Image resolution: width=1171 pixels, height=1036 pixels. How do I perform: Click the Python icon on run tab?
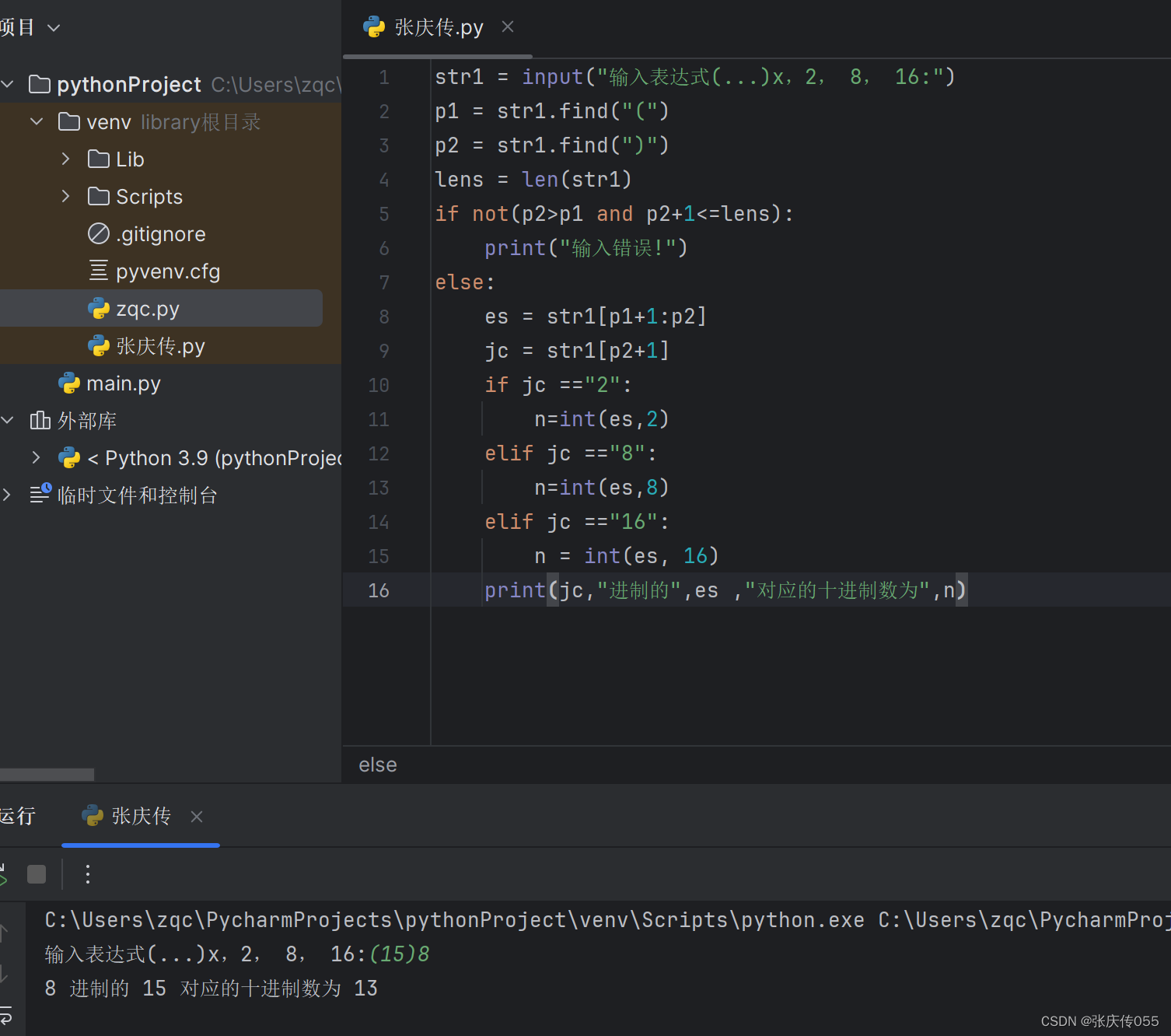(x=93, y=815)
